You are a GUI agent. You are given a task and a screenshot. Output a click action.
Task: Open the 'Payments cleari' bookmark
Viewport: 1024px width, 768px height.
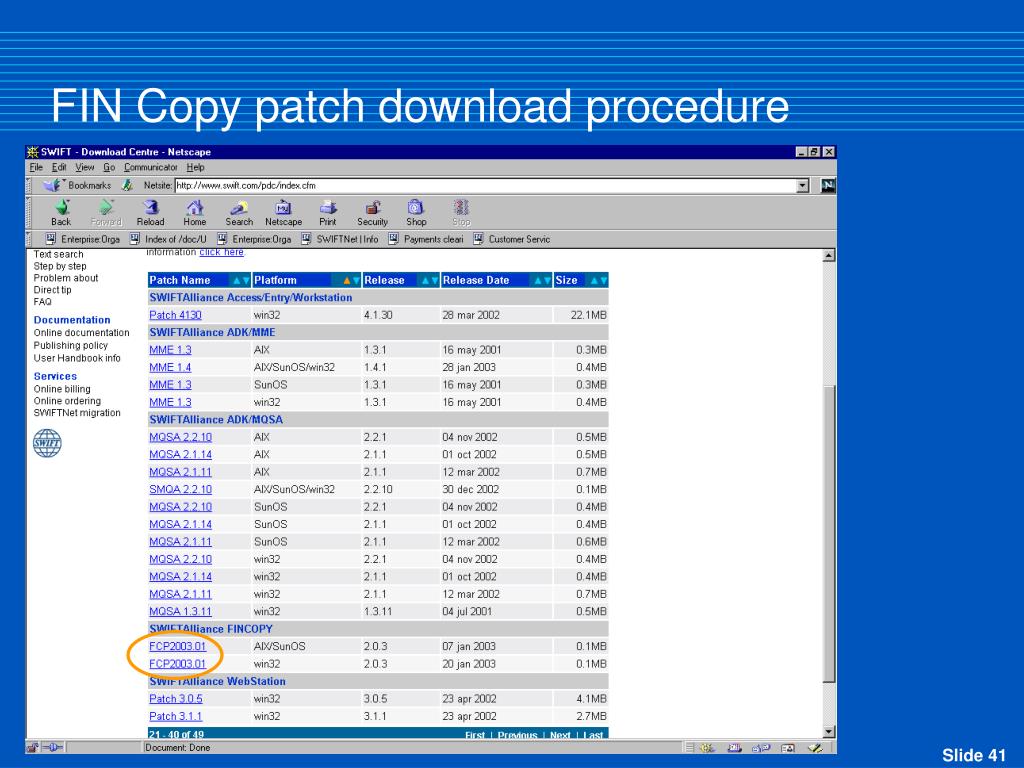pos(426,239)
